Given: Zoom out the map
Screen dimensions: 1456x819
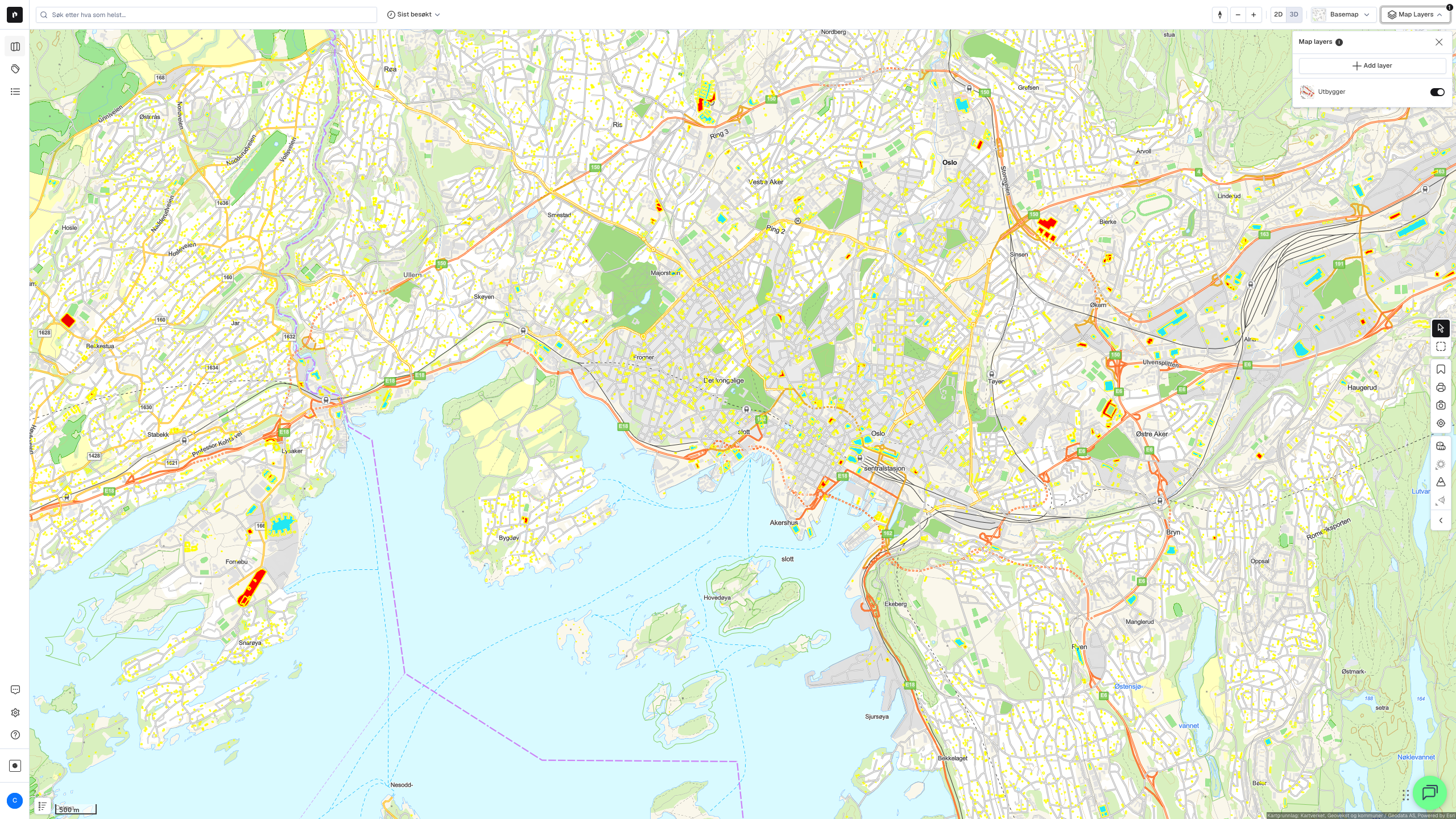Looking at the screenshot, I should pyautogui.click(x=1238, y=15).
